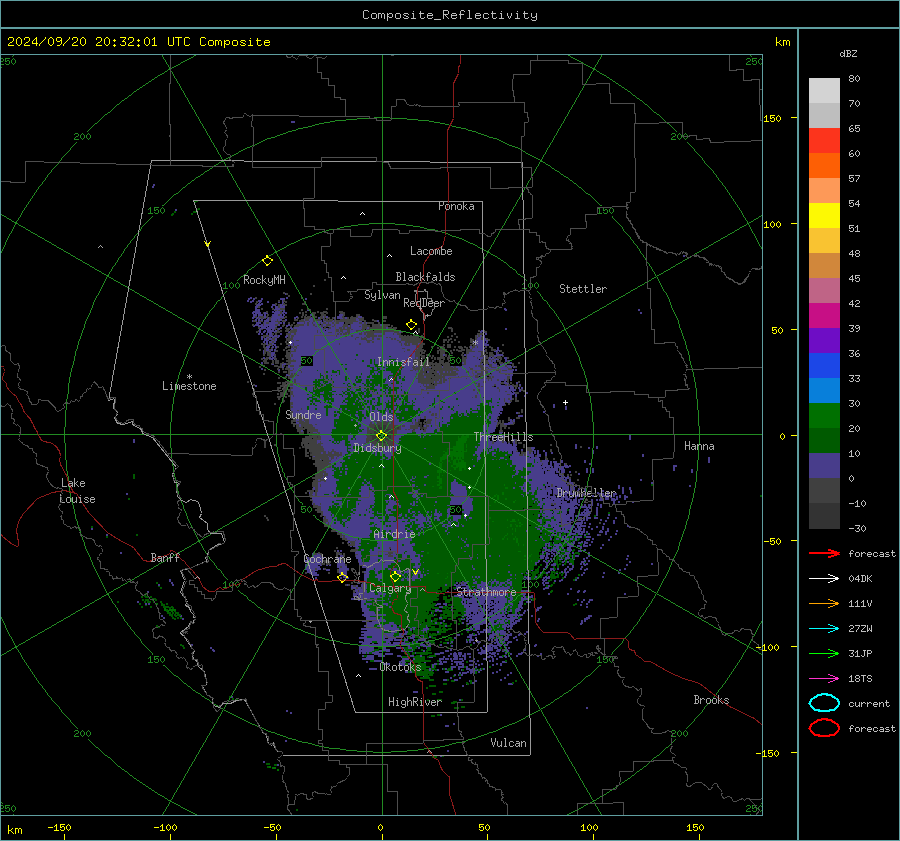Select the magenta swatch between 42 and 39 dBZ
This screenshot has width=900, height=841.
click(x=824, y=315)
